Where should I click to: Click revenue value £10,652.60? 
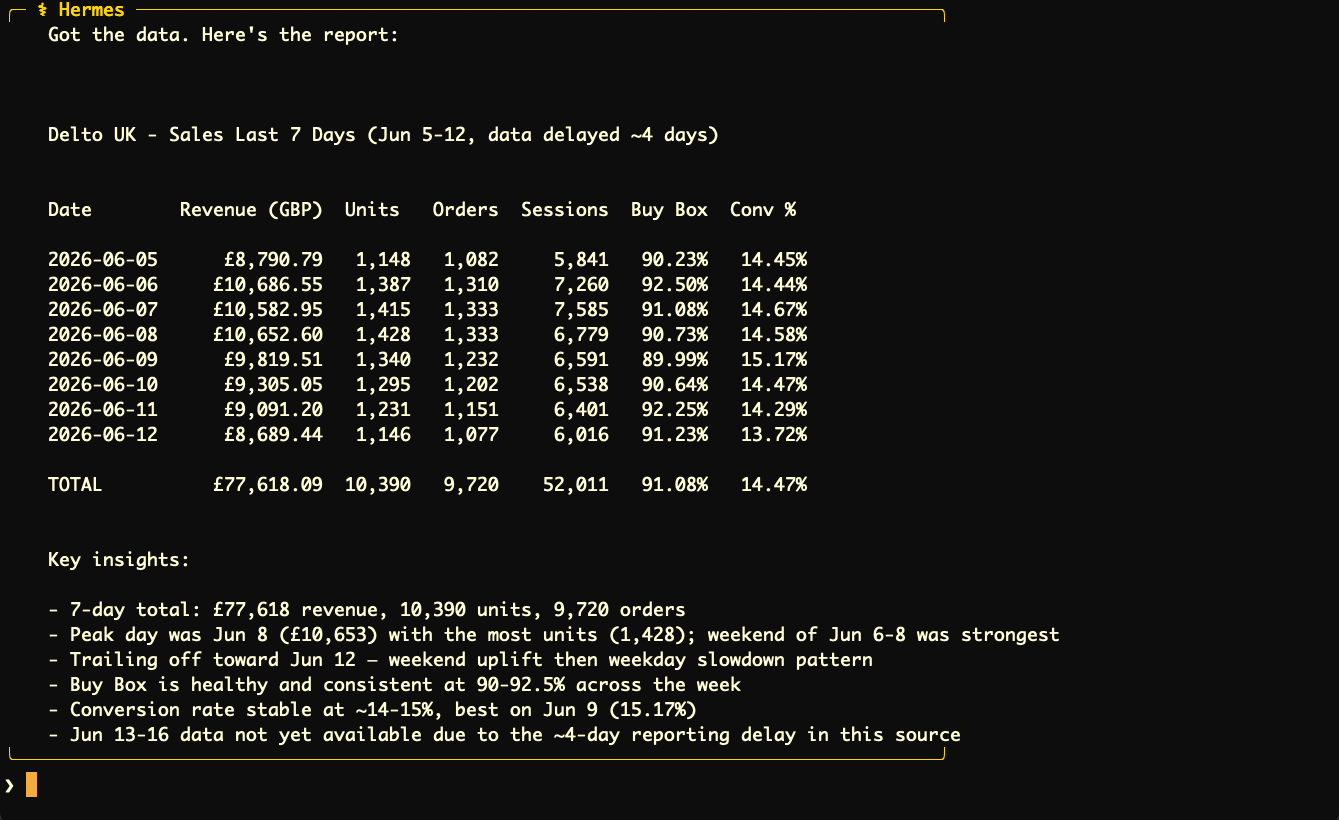(268, 335)
